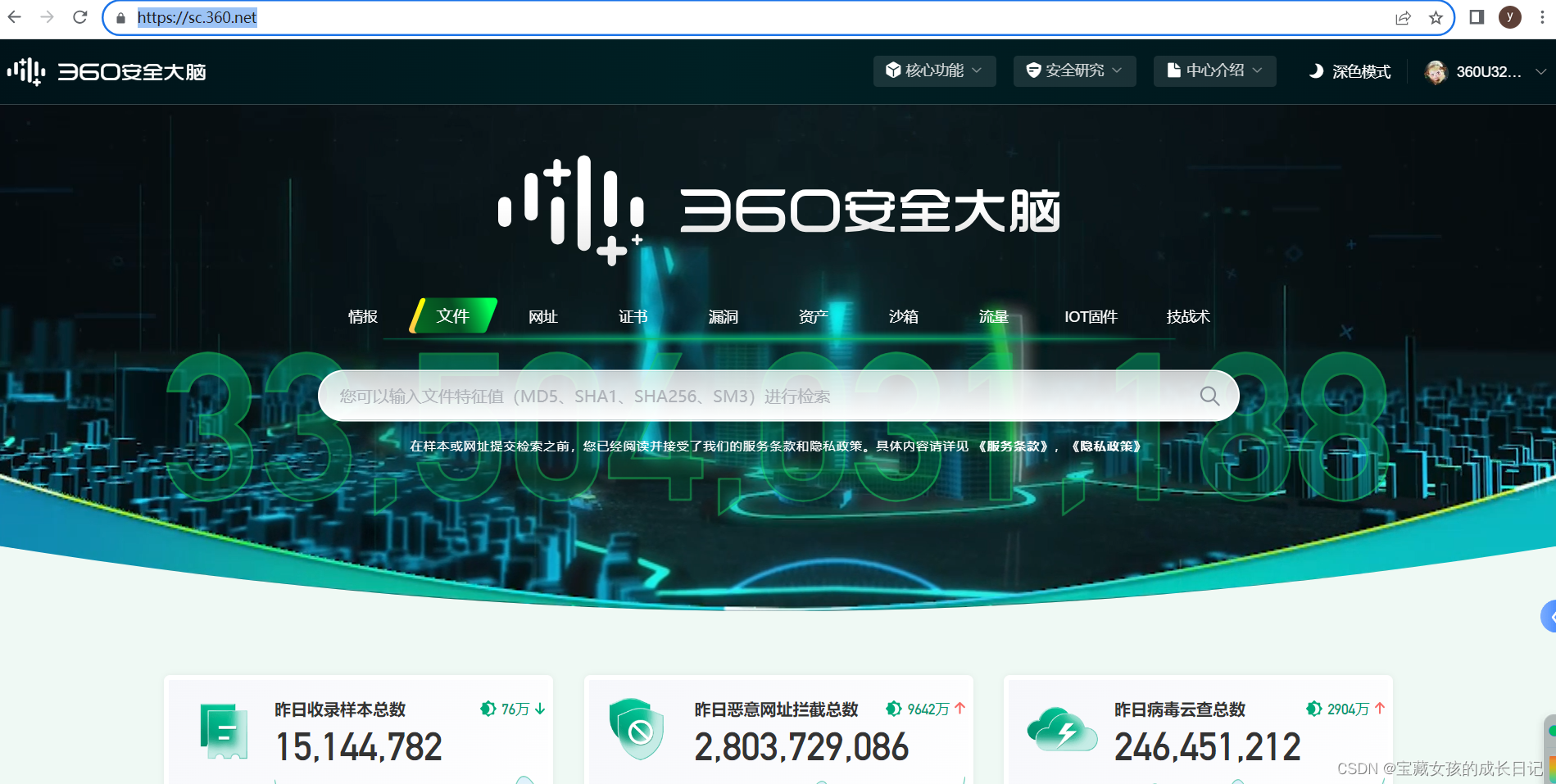Expand the 中心介绍 dropdown menu
1556x784 pixels.
coord(1214,71)
